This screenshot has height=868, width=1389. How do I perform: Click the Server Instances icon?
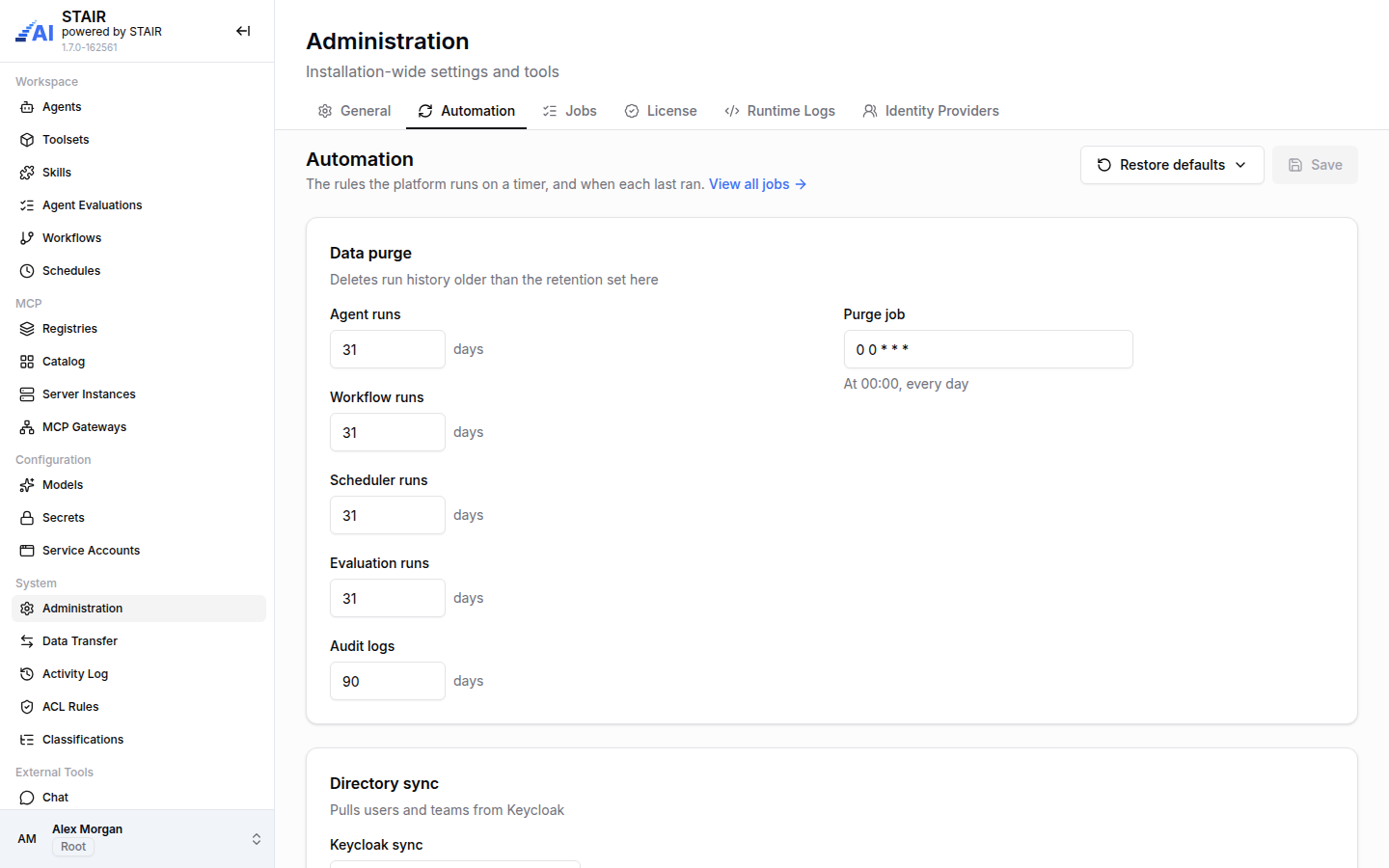tap(27, 394)
